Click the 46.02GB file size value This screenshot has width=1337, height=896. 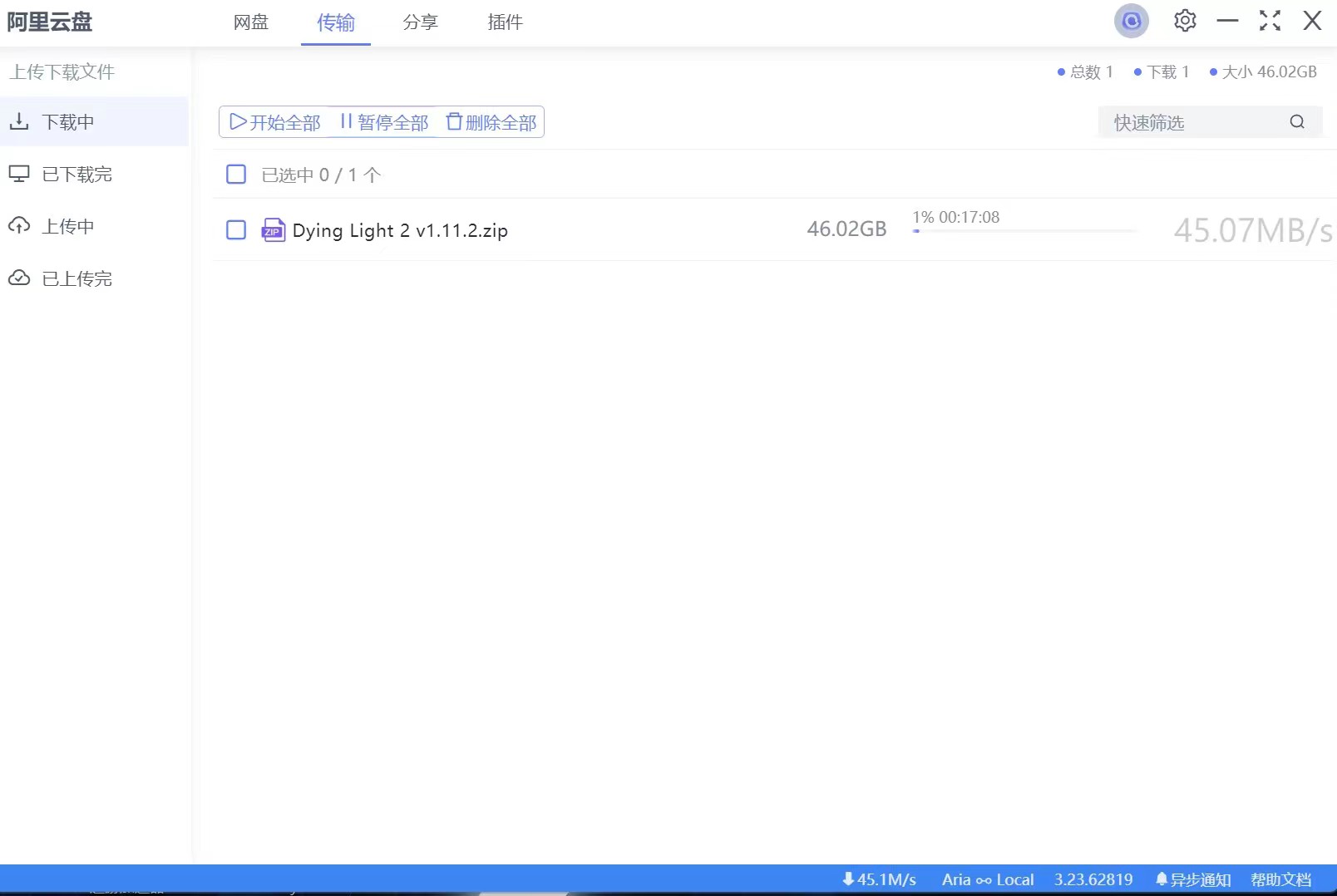click(x=846, y=229)
